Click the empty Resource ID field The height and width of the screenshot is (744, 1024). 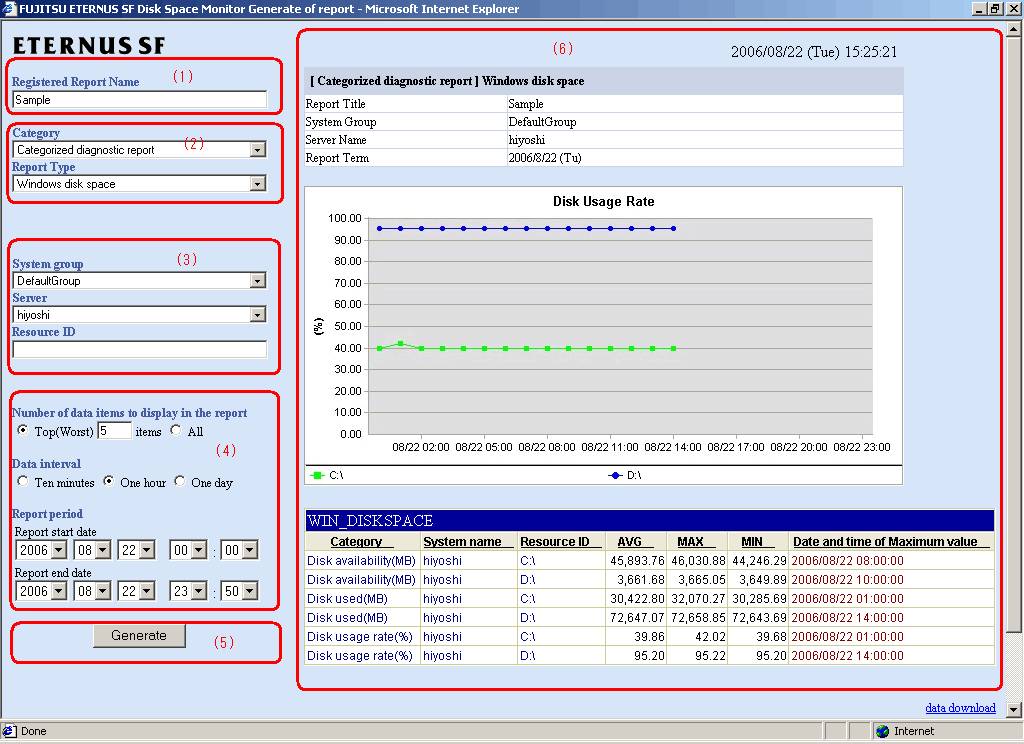click(139, 349)
